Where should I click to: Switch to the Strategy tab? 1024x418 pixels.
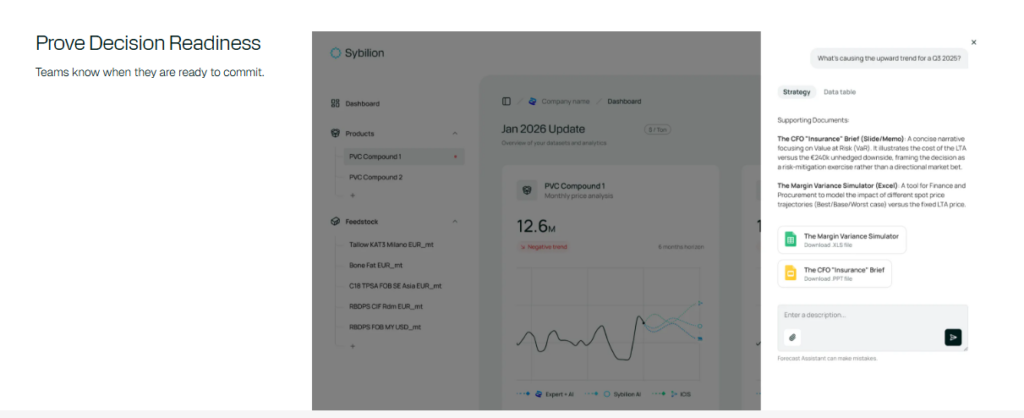click(796, 92)
